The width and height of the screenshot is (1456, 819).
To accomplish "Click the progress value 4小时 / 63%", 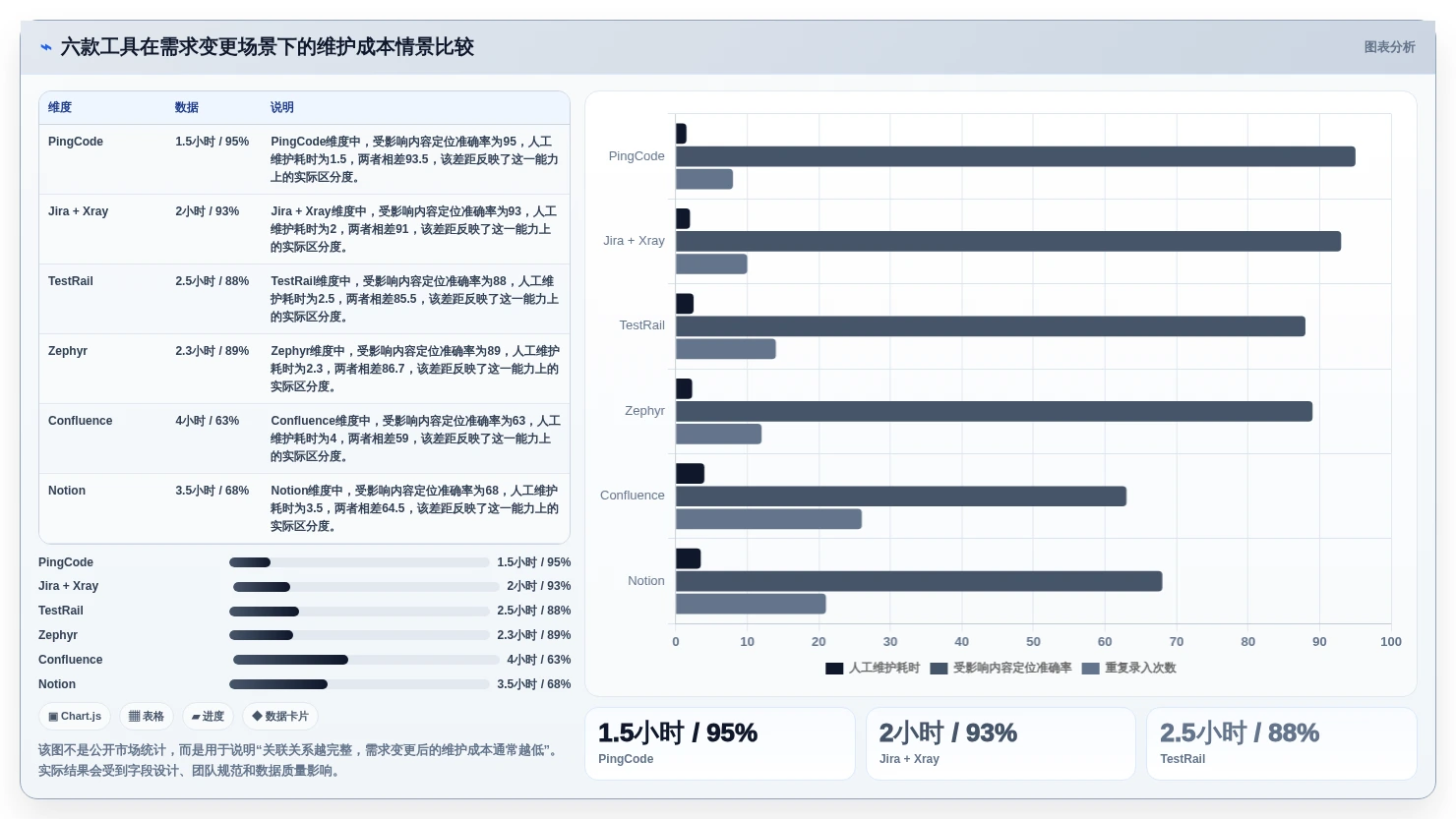I will pos(538,660).
